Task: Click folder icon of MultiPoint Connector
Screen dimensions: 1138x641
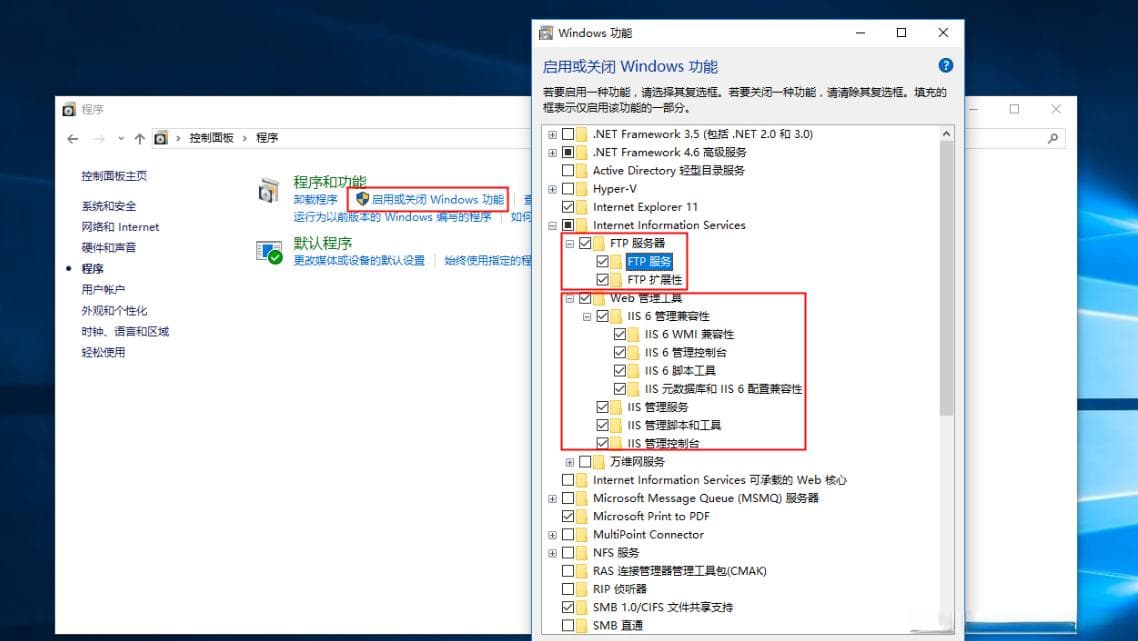Action: tap(582, 534)
